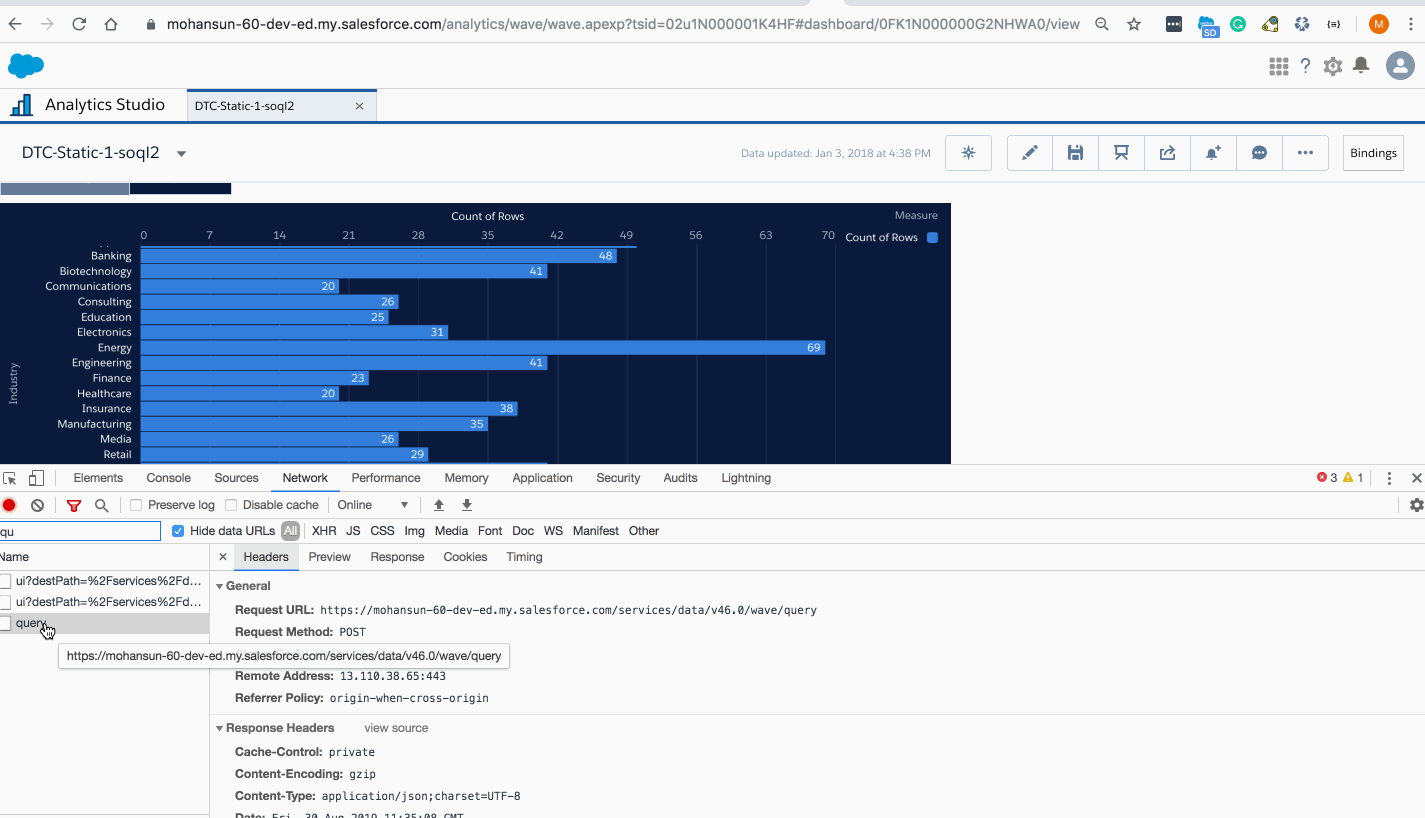Viewport: 1425px width, 818px height.
Task: Enable Disable cache checkbox
Action: tap(231, 505)
